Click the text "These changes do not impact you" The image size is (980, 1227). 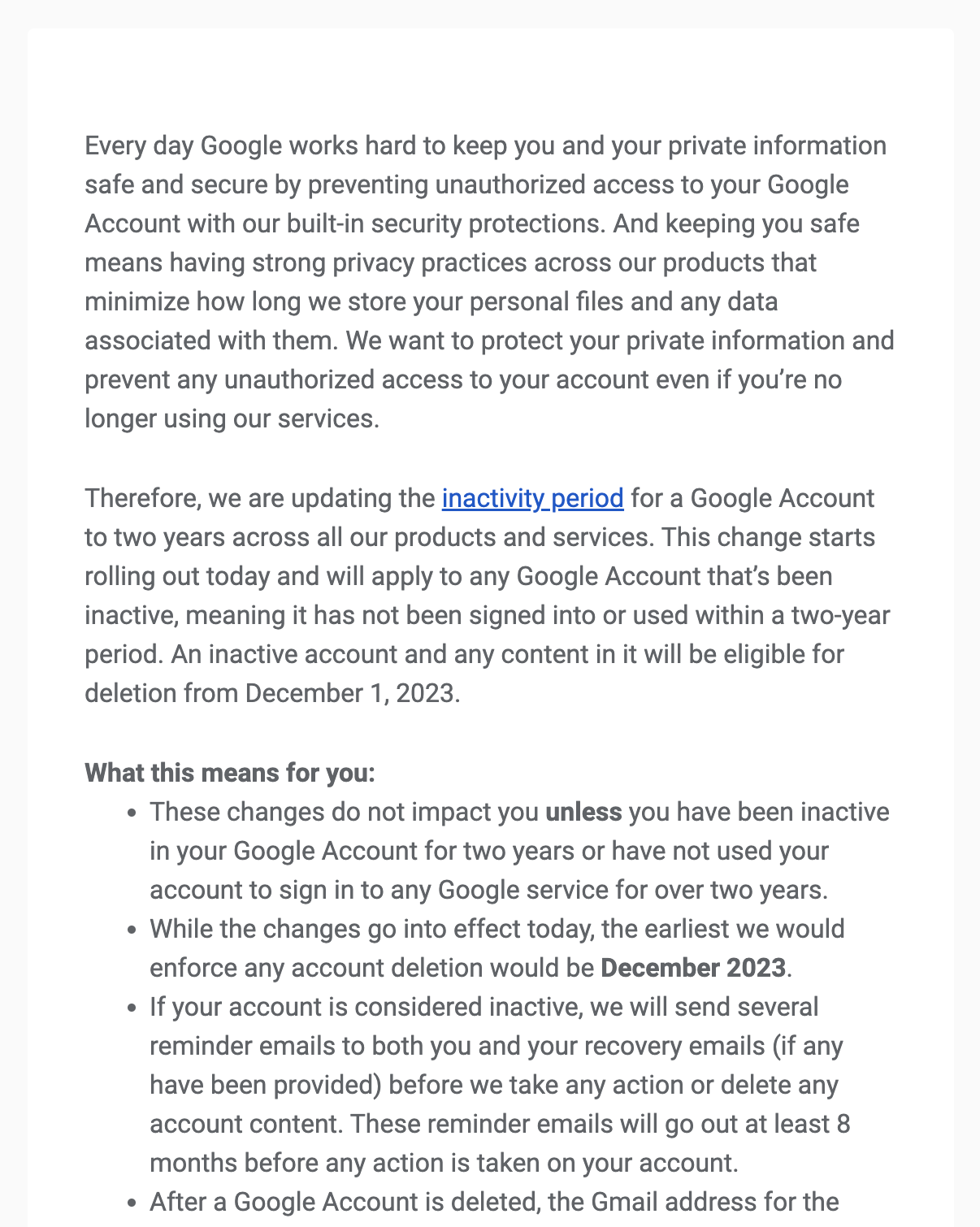(345, 812)
